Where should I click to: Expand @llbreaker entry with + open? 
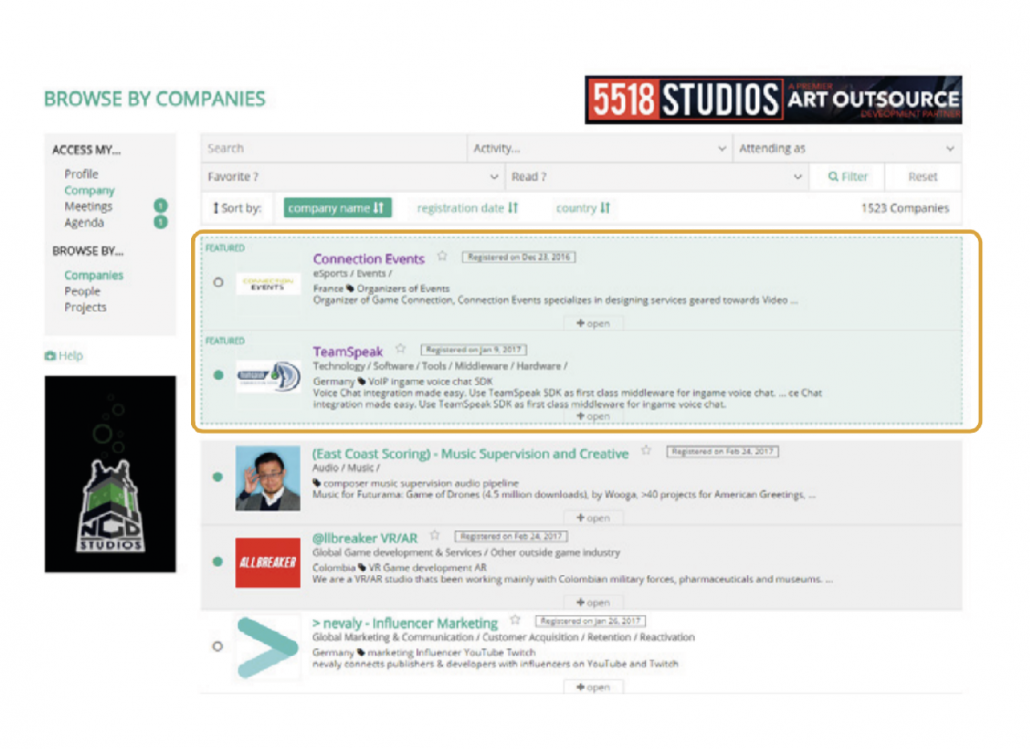(593, 602)
